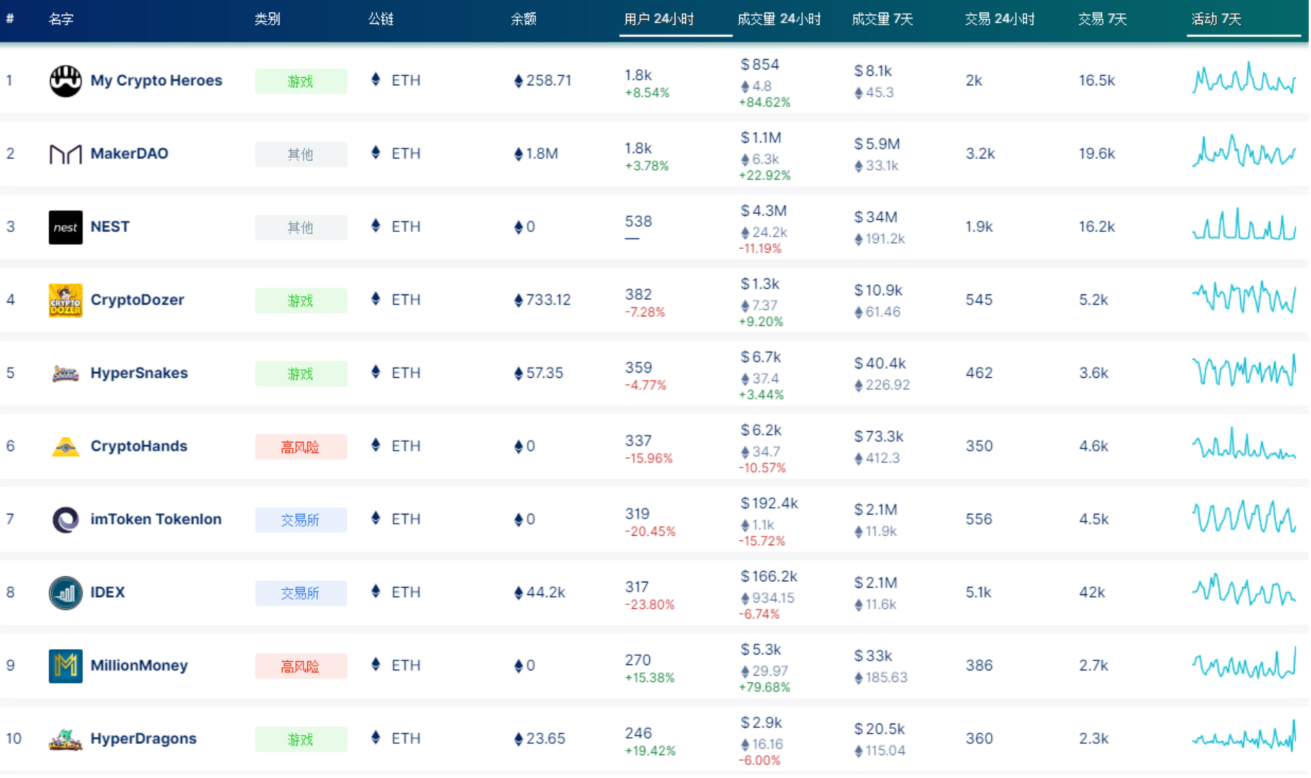Click the $4.3M volume for NEST
Viewport: 1311px width, 778px height.
point(764,211)
